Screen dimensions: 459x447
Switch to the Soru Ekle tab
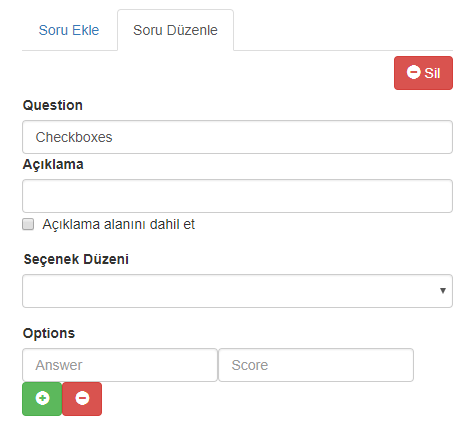[69, 30]
